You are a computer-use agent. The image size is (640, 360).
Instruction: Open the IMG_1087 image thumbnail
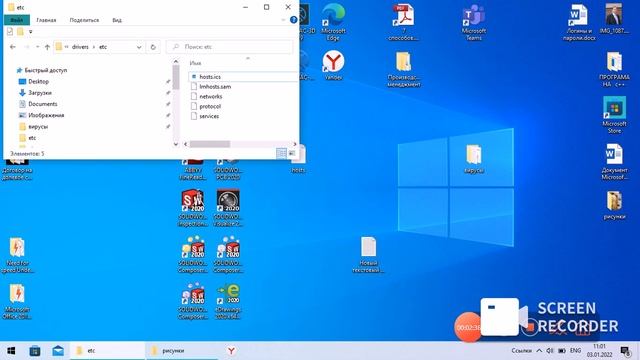point(614,18)
